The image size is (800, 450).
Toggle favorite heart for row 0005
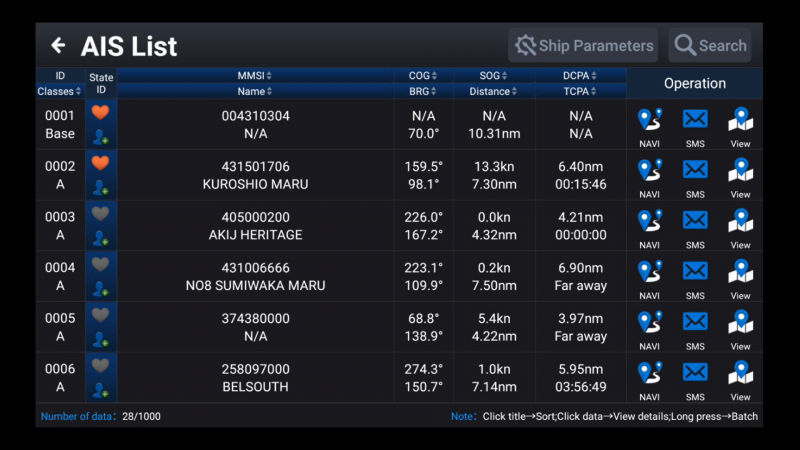(x=100, y=315)
